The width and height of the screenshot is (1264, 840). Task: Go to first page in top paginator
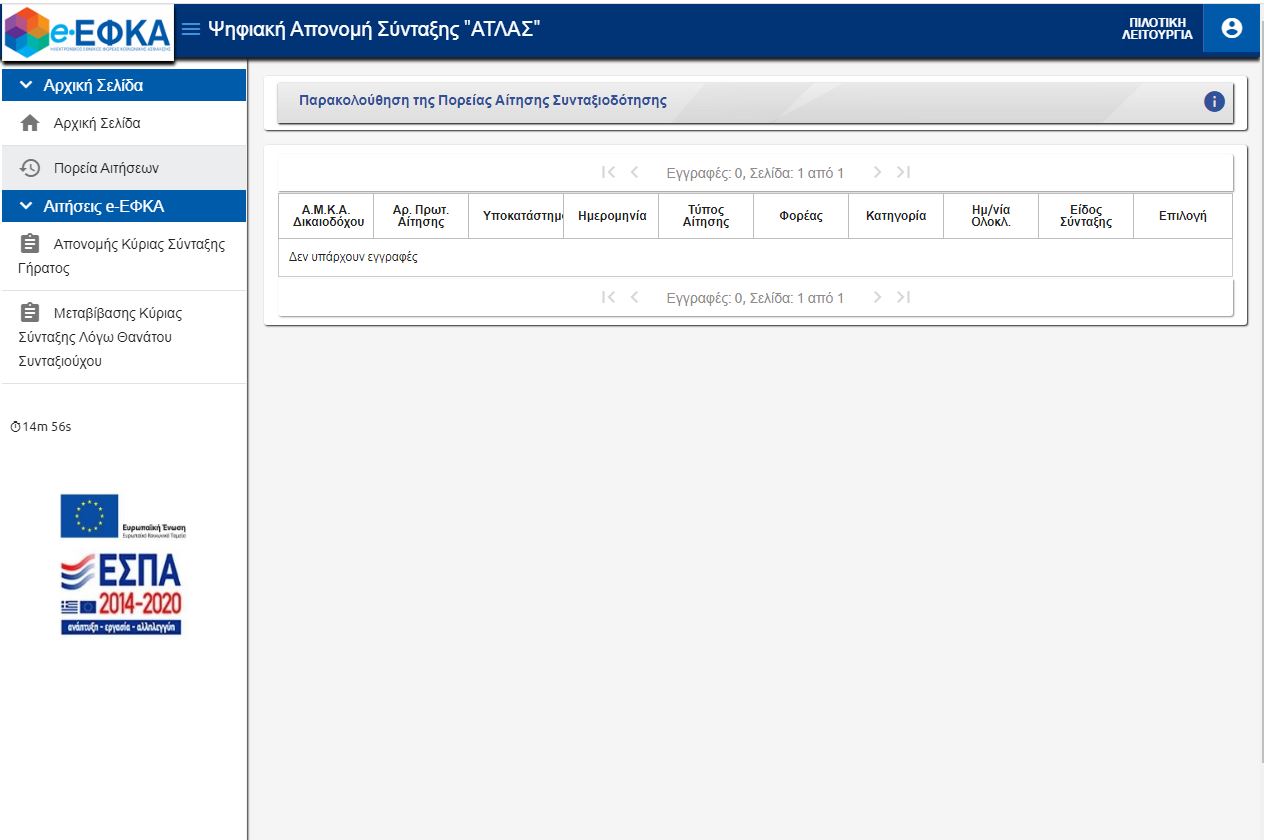coord(608,172)
